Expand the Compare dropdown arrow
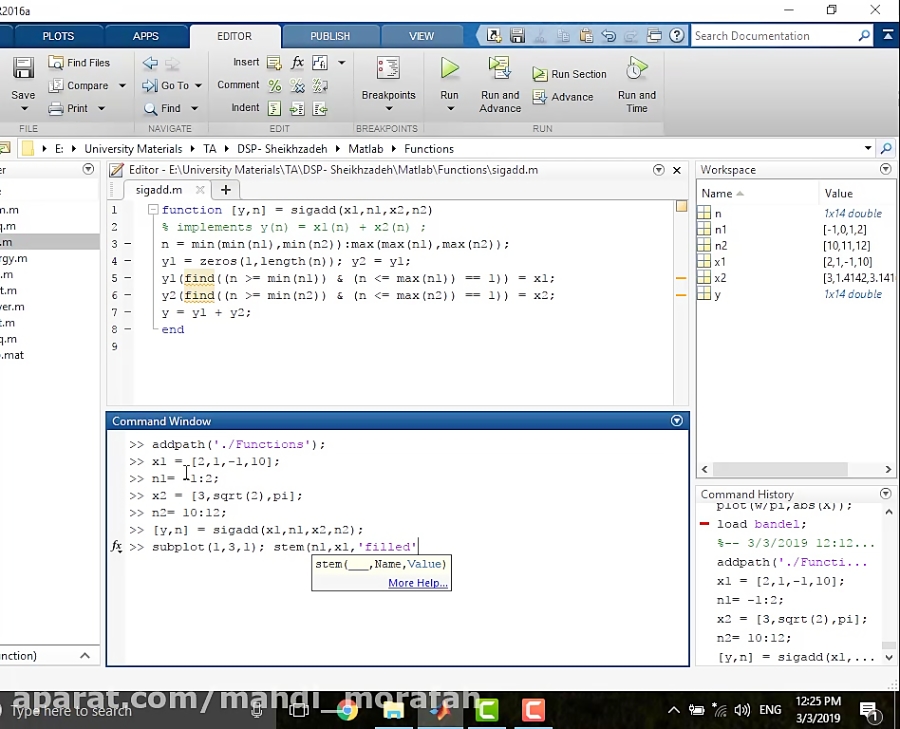This screenshot has height=729, width=900. coord(122,86)
